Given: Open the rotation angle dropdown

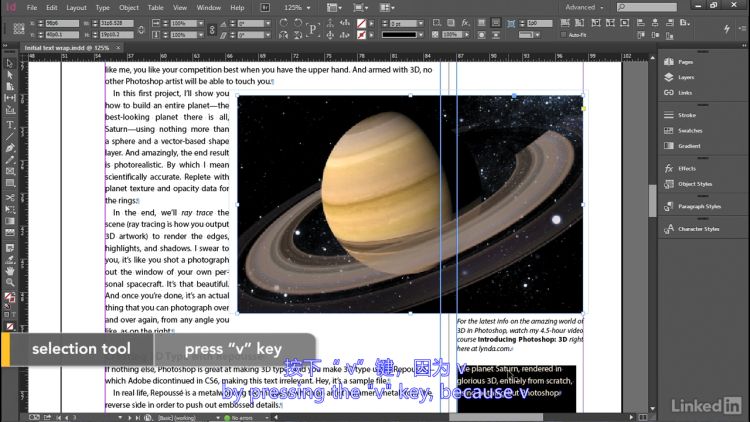Looking at the screenshot, I should point(268,23).
